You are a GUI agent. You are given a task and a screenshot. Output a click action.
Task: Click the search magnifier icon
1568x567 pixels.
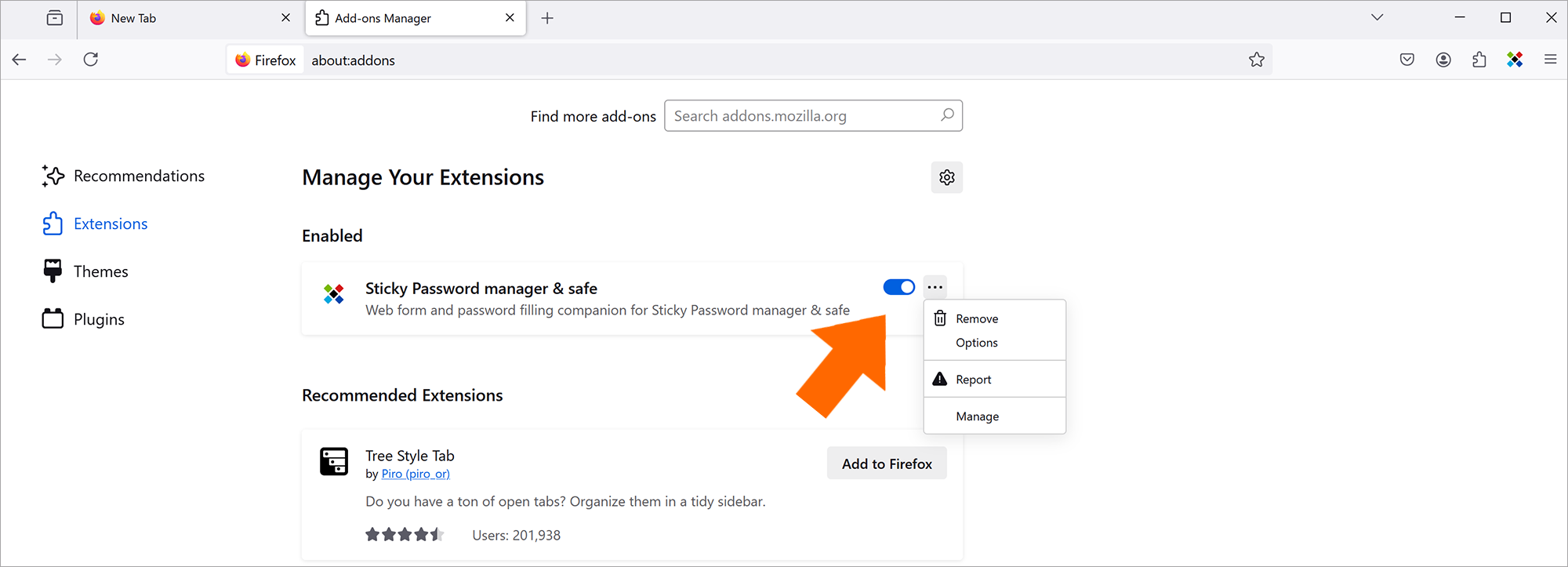tap(947, 115)
